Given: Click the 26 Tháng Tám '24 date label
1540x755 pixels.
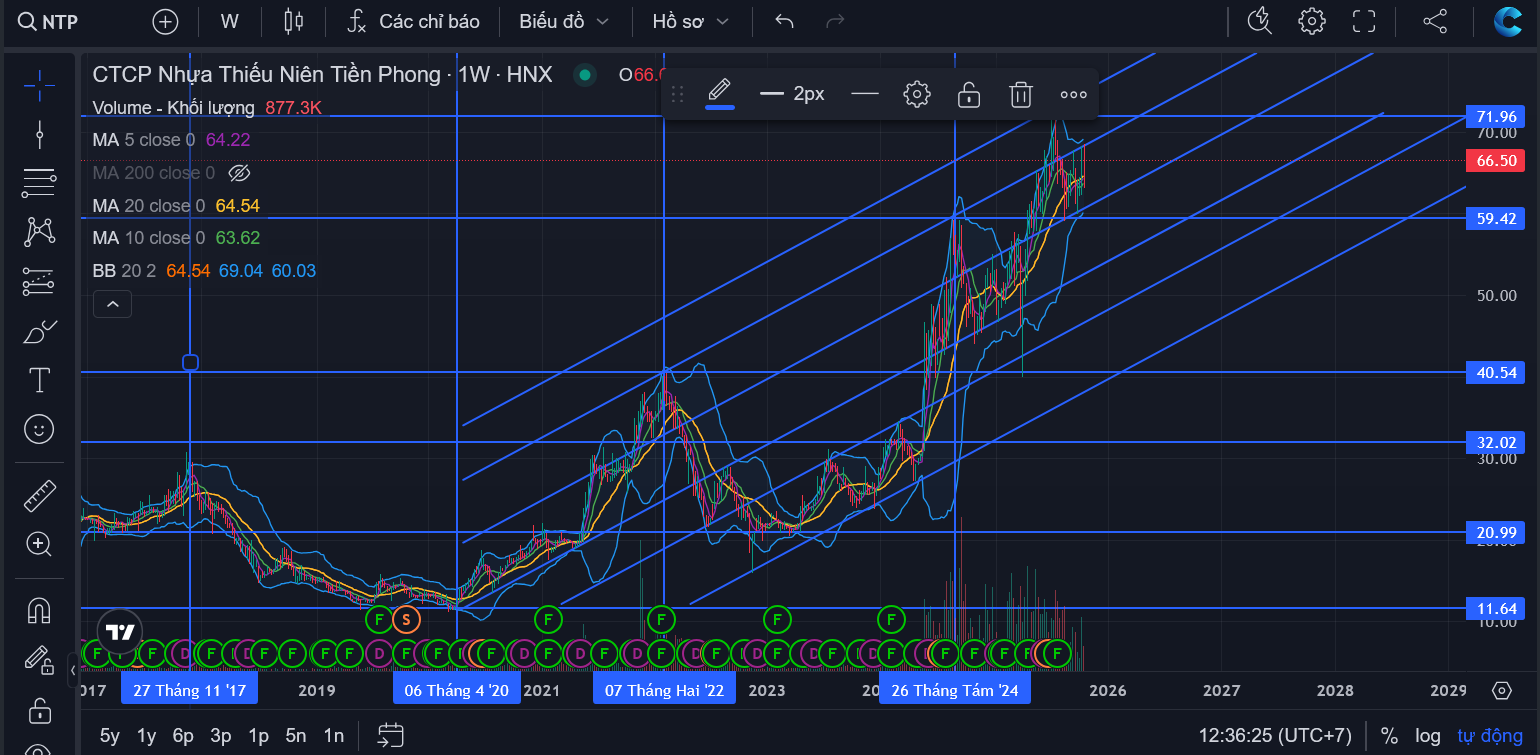Looking at the screenshot, I should tap(955, 690).
